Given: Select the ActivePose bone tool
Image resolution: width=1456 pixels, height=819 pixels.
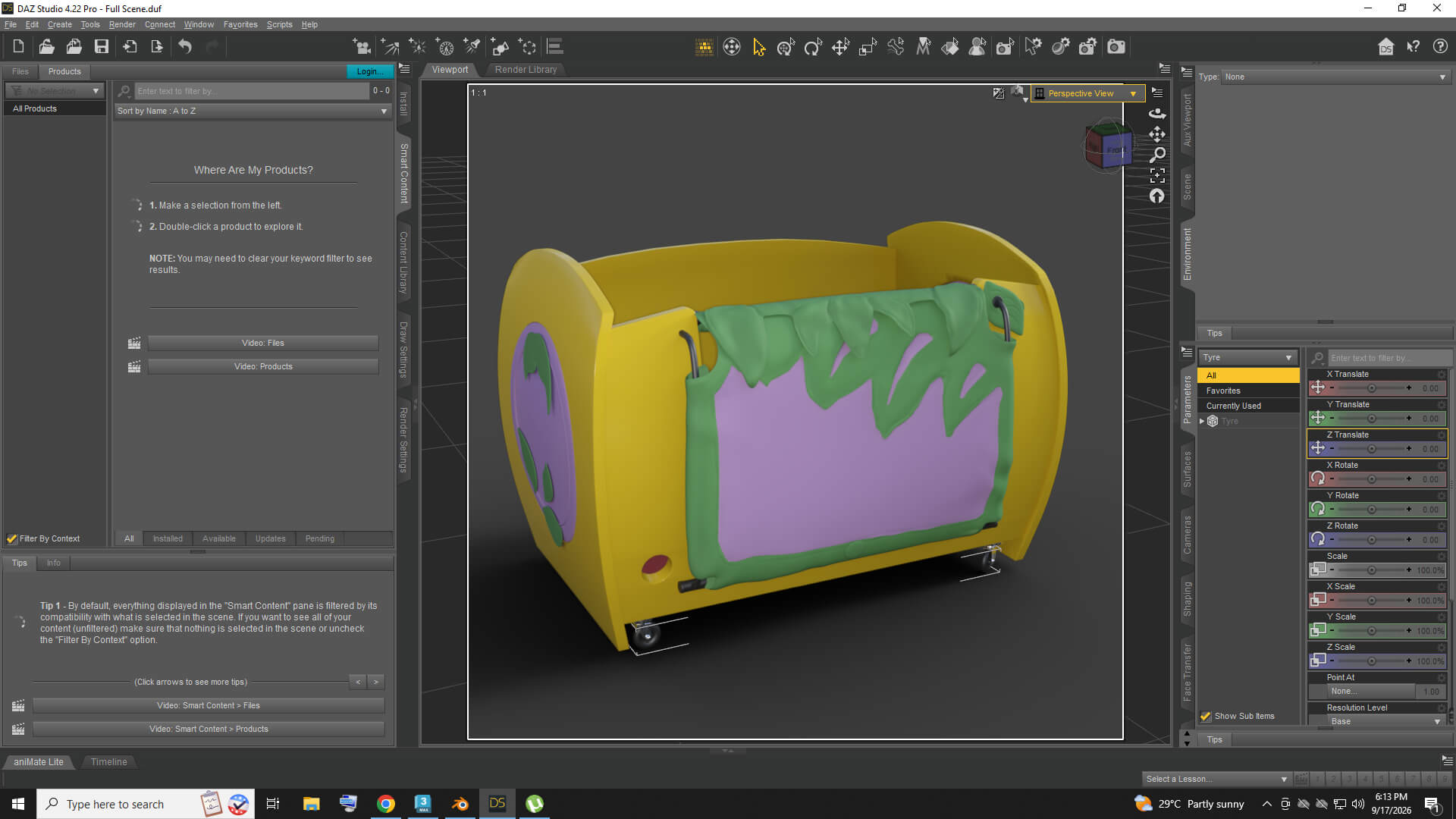Looking at the screenshot, I should tap(895, 47).
